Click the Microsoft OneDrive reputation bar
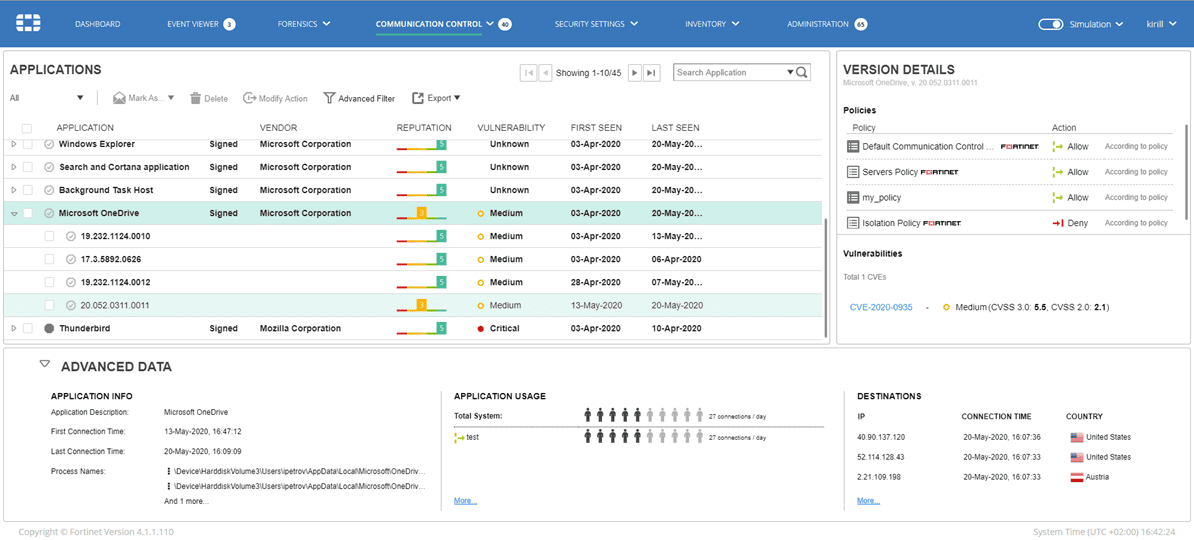Viewport: 1194px width, 540px height. pos(421,213)
